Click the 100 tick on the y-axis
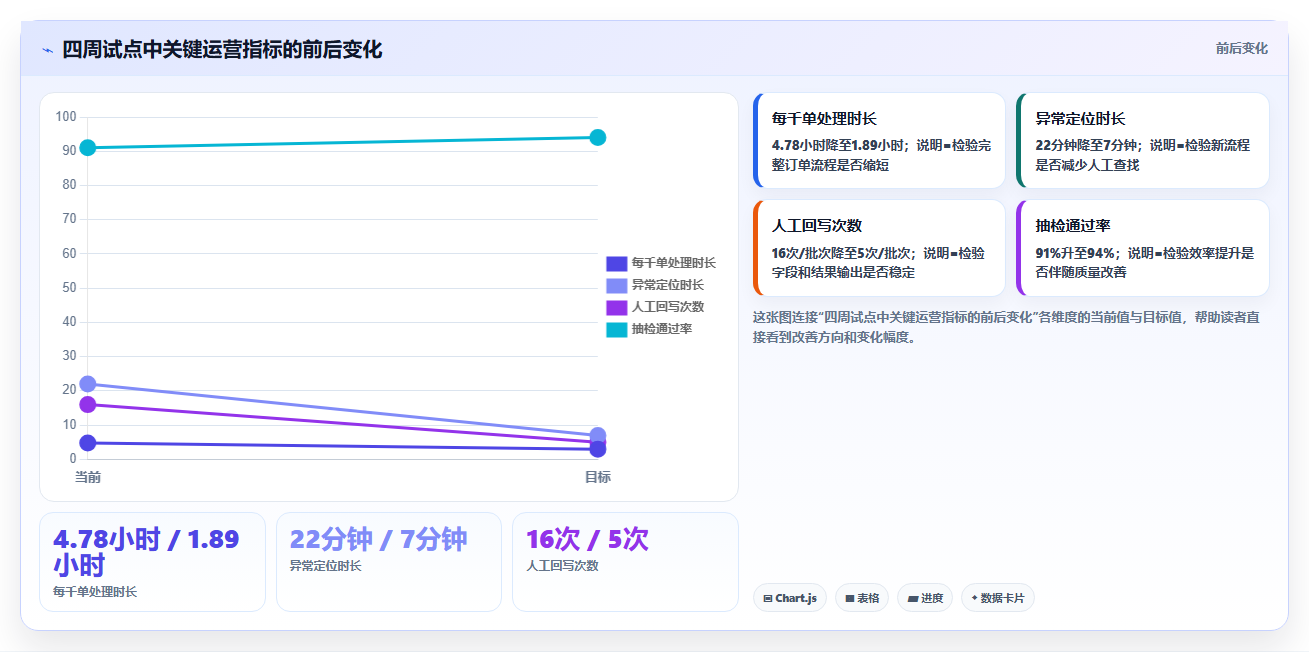Viewport: 1309px width, 652px height. 66,117
